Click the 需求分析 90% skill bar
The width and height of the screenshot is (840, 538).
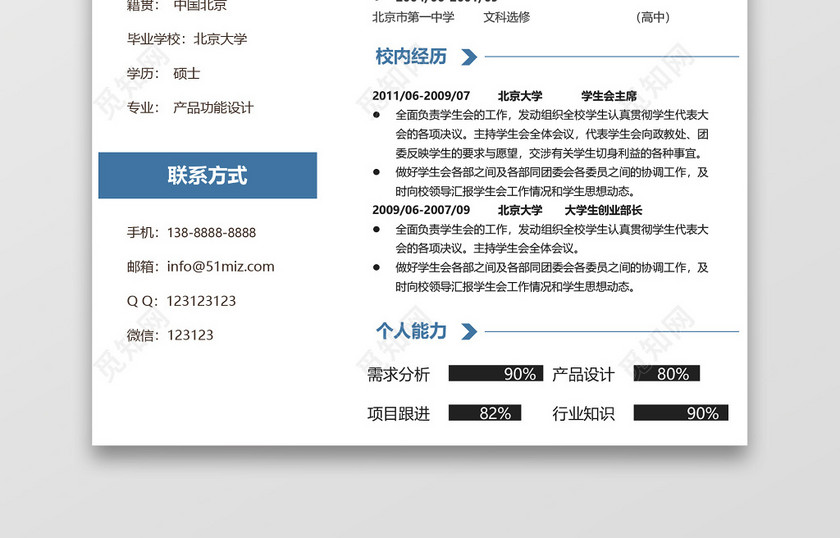496,373
